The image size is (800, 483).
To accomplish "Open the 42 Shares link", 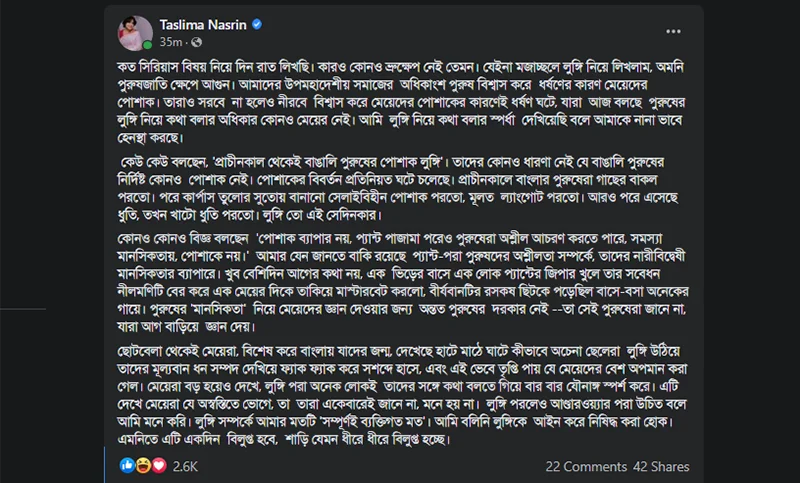I will (661, 467).
